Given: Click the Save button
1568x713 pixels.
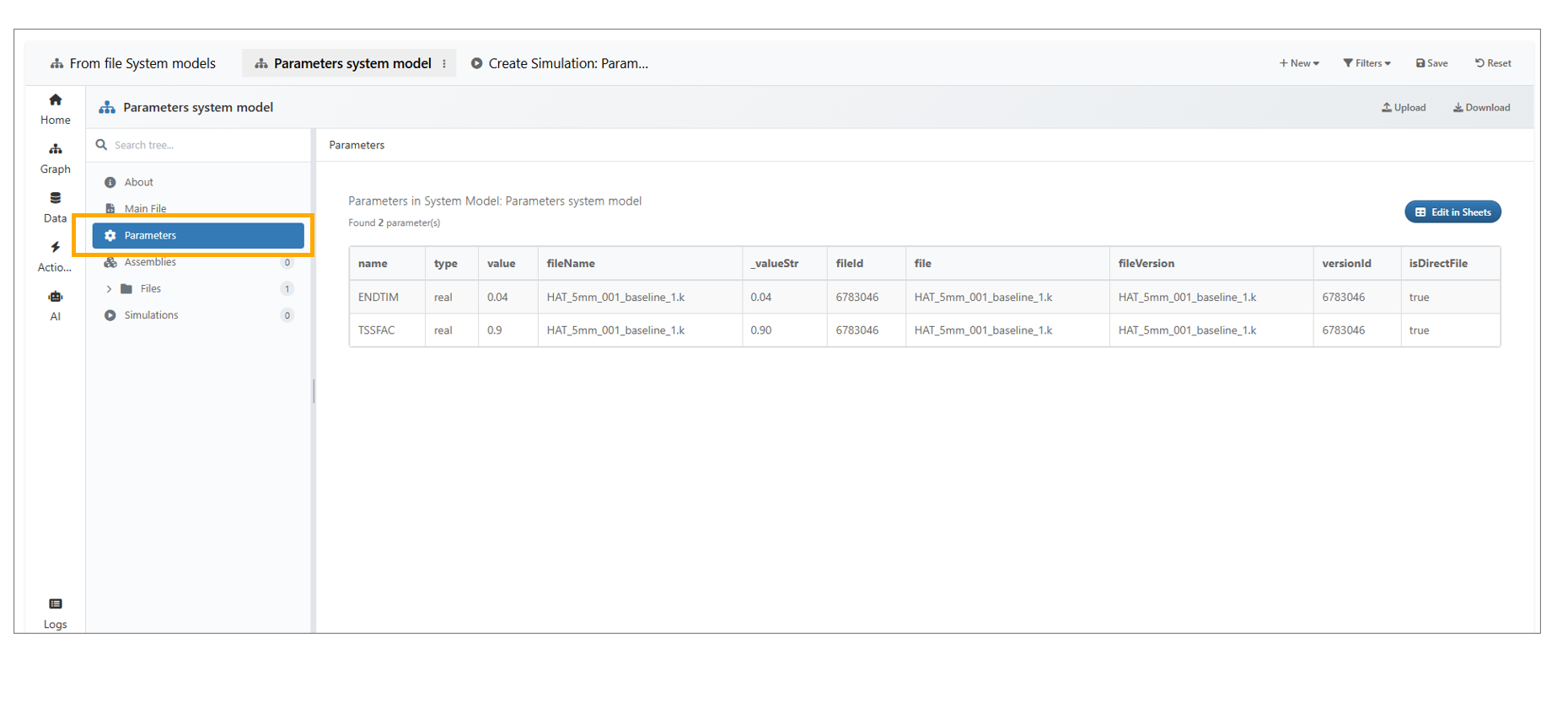Looking at the screenshot, I should click(x=1431, y=63).
